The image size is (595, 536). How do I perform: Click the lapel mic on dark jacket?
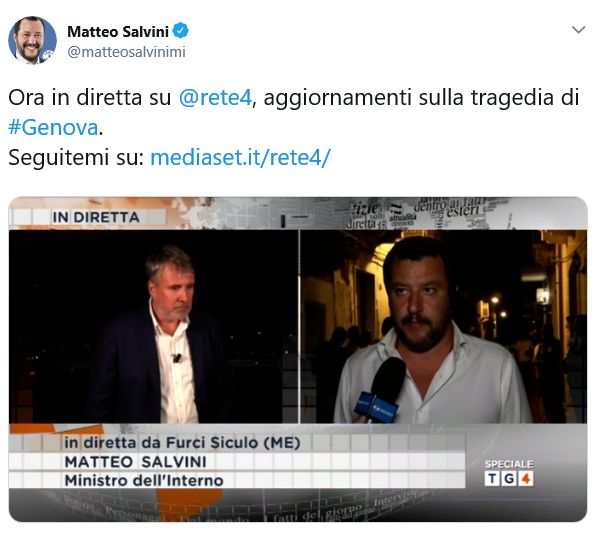tap(176, 357)
